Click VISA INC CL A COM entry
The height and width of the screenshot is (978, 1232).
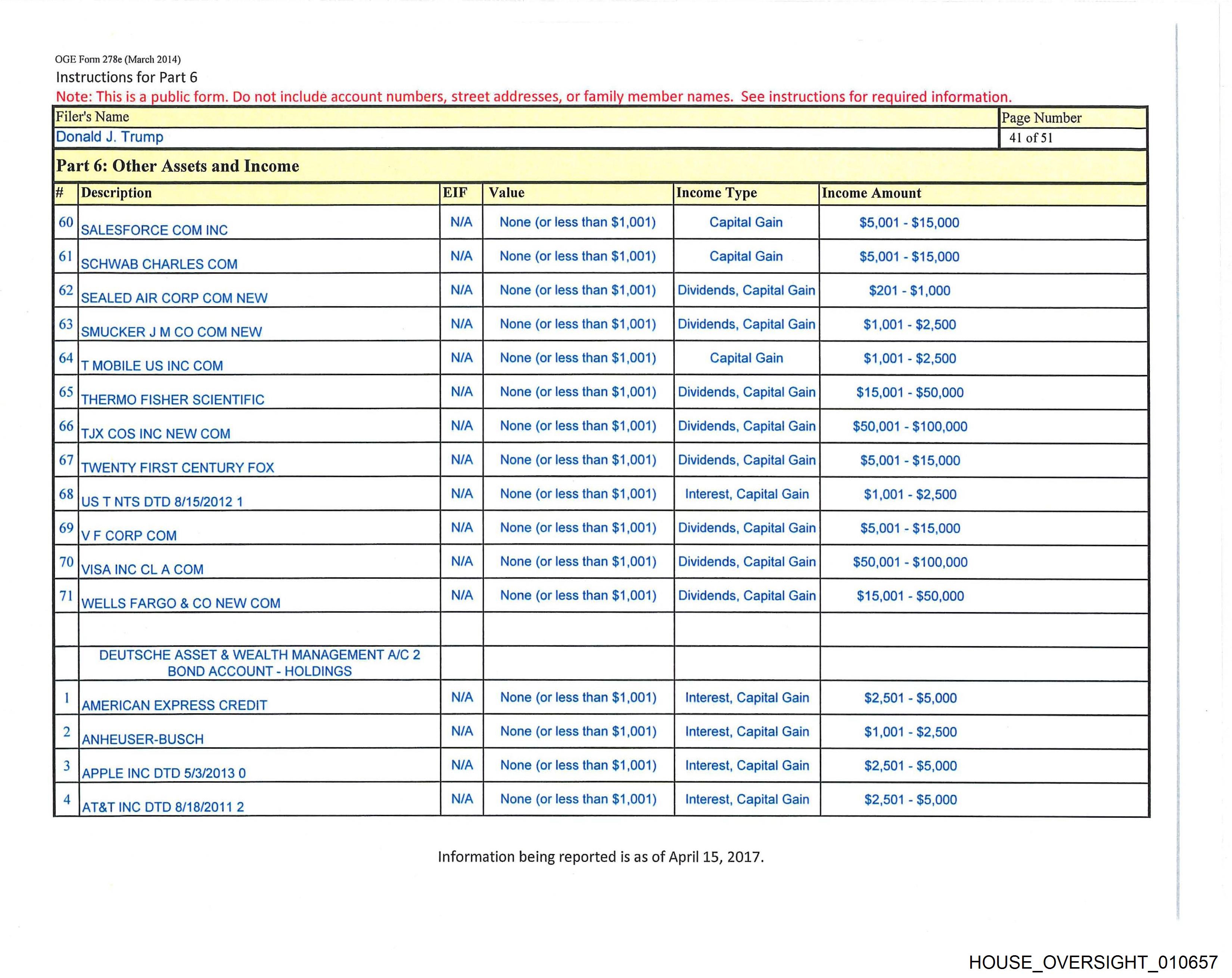[x=142, y=569]
